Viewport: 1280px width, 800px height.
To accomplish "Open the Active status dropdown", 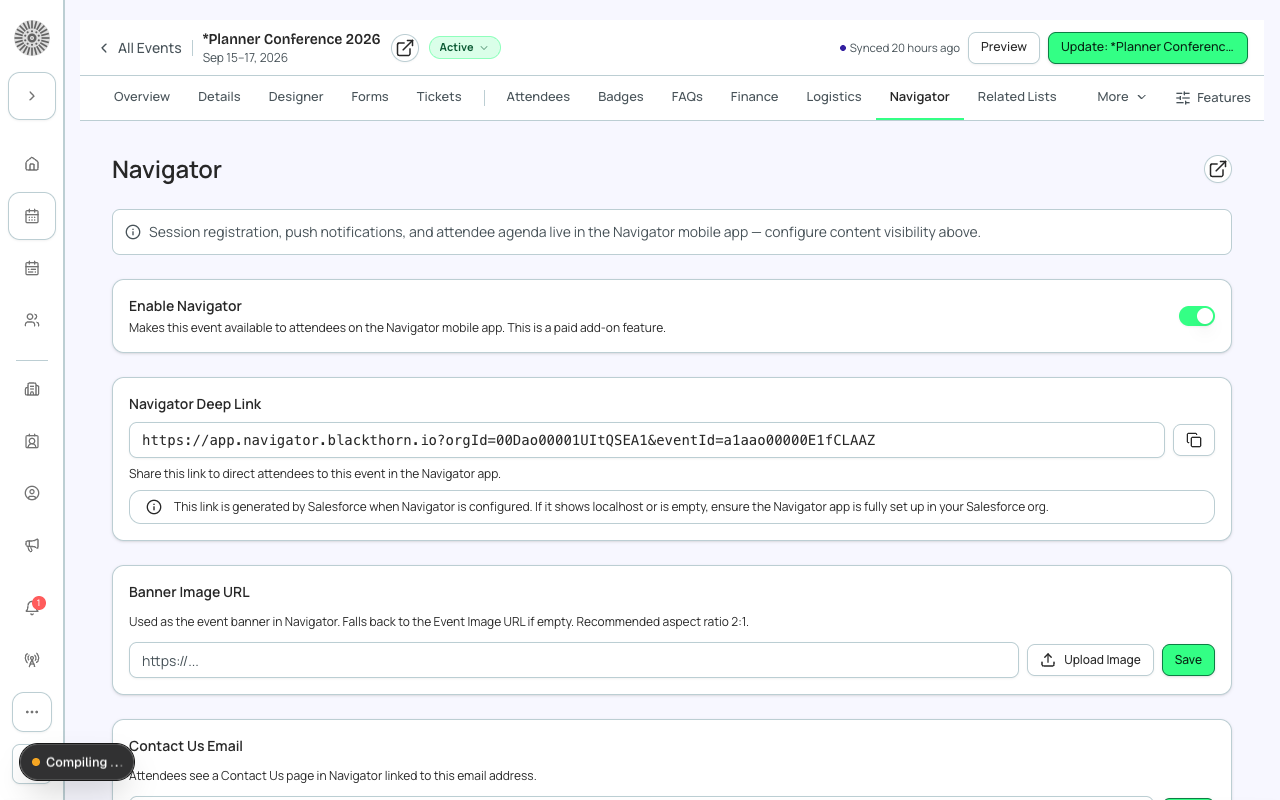I will click(465, 48).
